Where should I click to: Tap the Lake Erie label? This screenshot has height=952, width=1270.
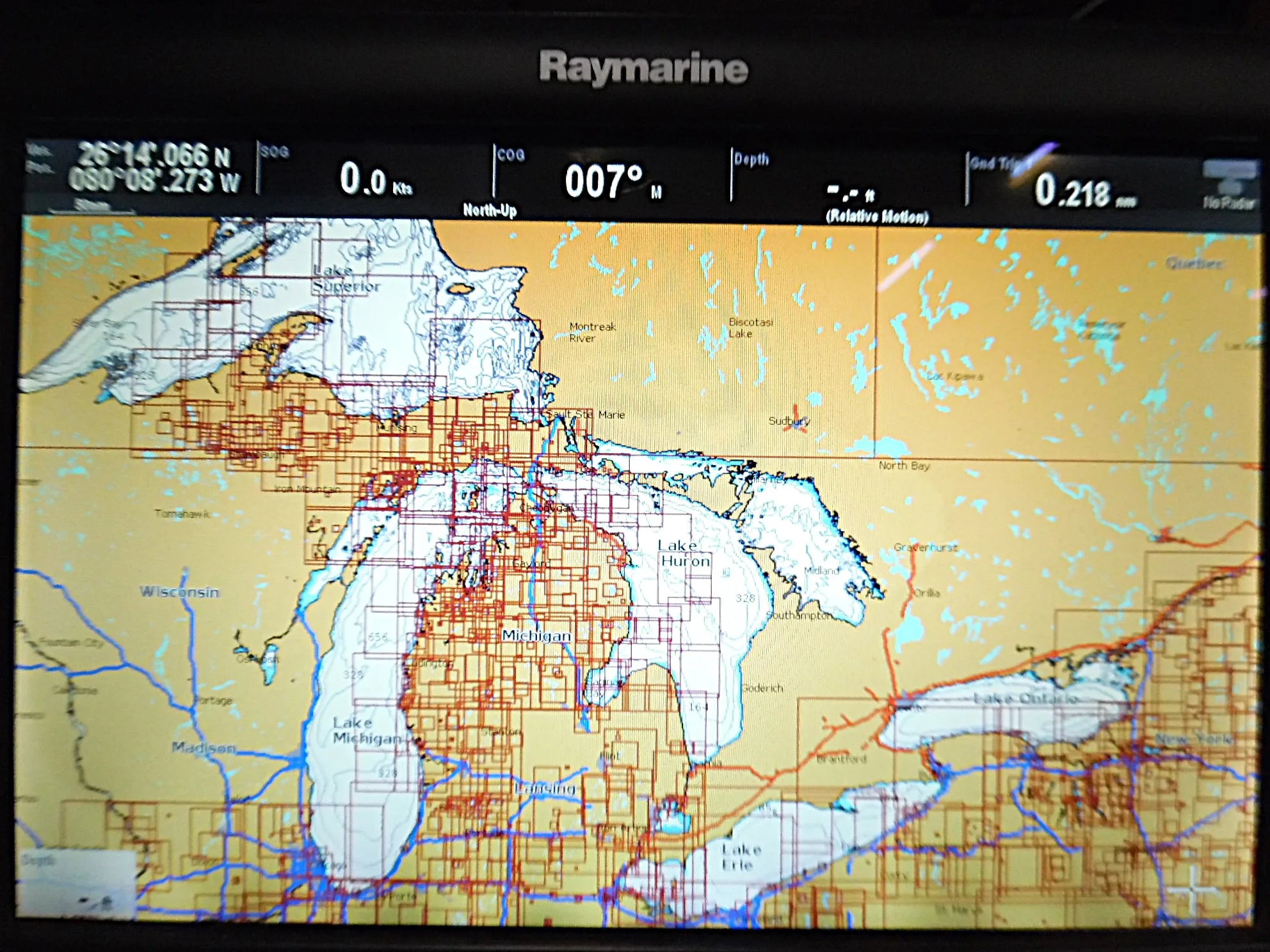[x=741, y=857]
